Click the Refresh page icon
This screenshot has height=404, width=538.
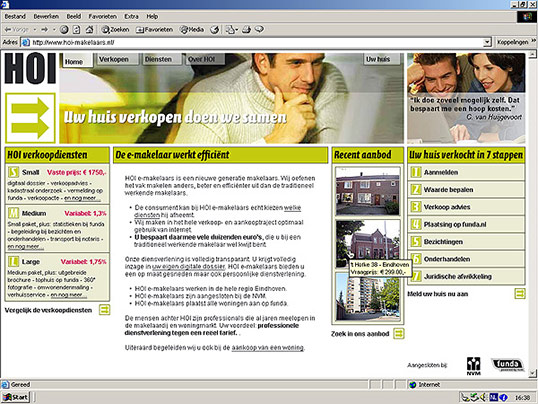click(77, 30)
